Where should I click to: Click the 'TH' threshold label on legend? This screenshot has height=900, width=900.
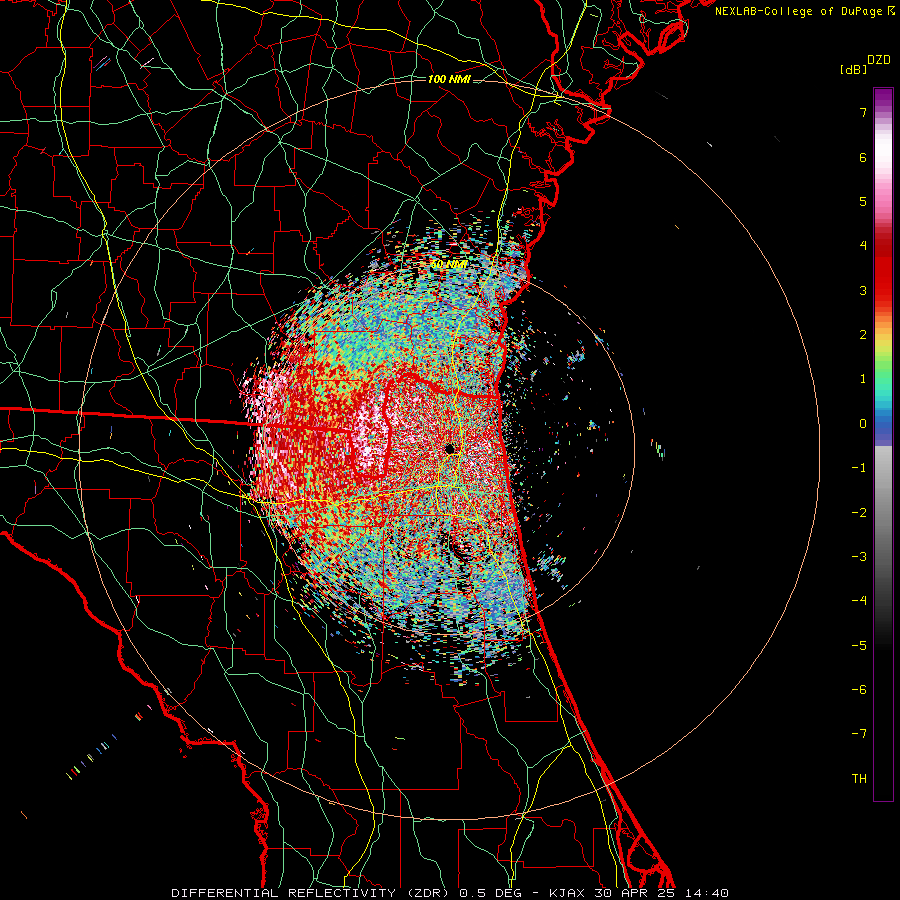pos(859,779)
